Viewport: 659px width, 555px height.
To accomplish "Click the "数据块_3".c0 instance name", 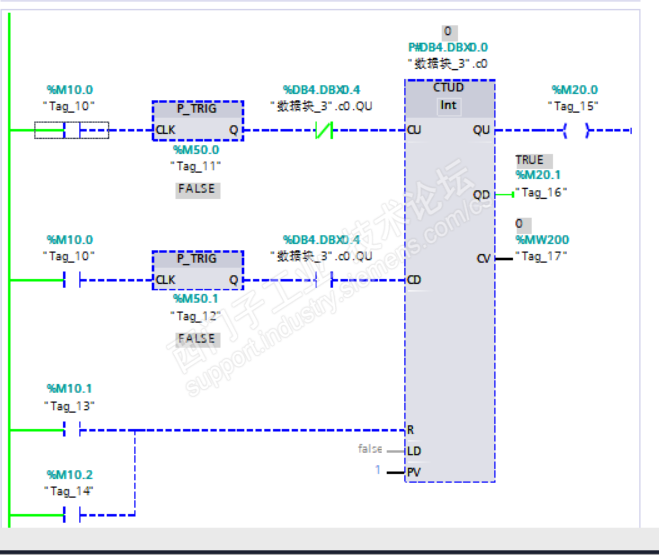I will (x=448, y=64).
